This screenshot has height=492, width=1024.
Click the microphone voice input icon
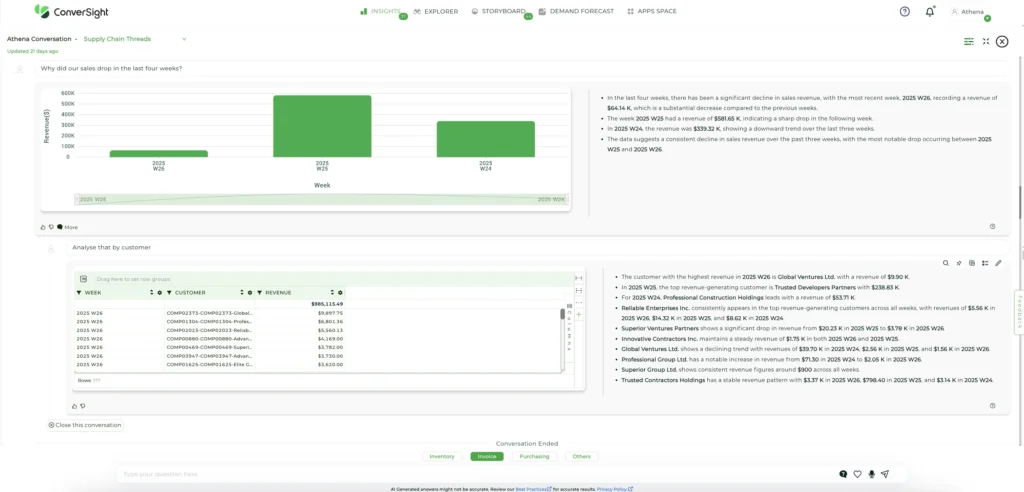click(x=871, y=474)
